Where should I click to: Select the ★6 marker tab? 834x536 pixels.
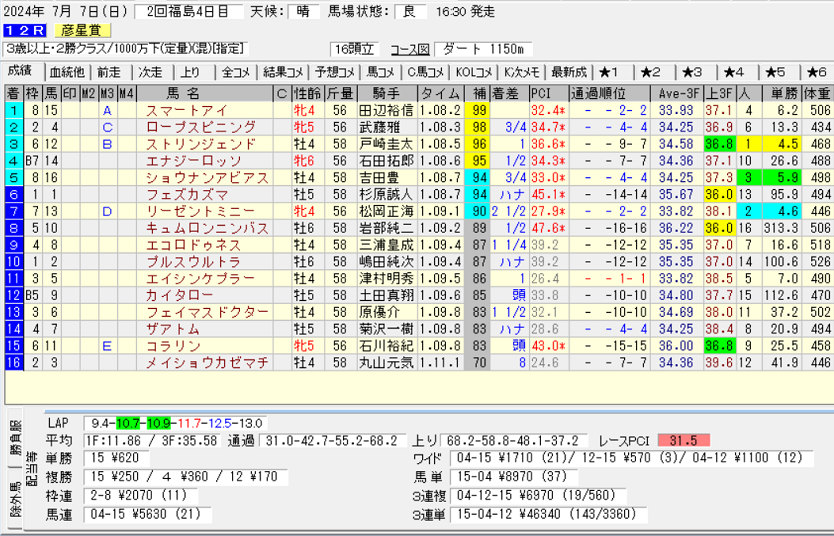click(815, 72)
